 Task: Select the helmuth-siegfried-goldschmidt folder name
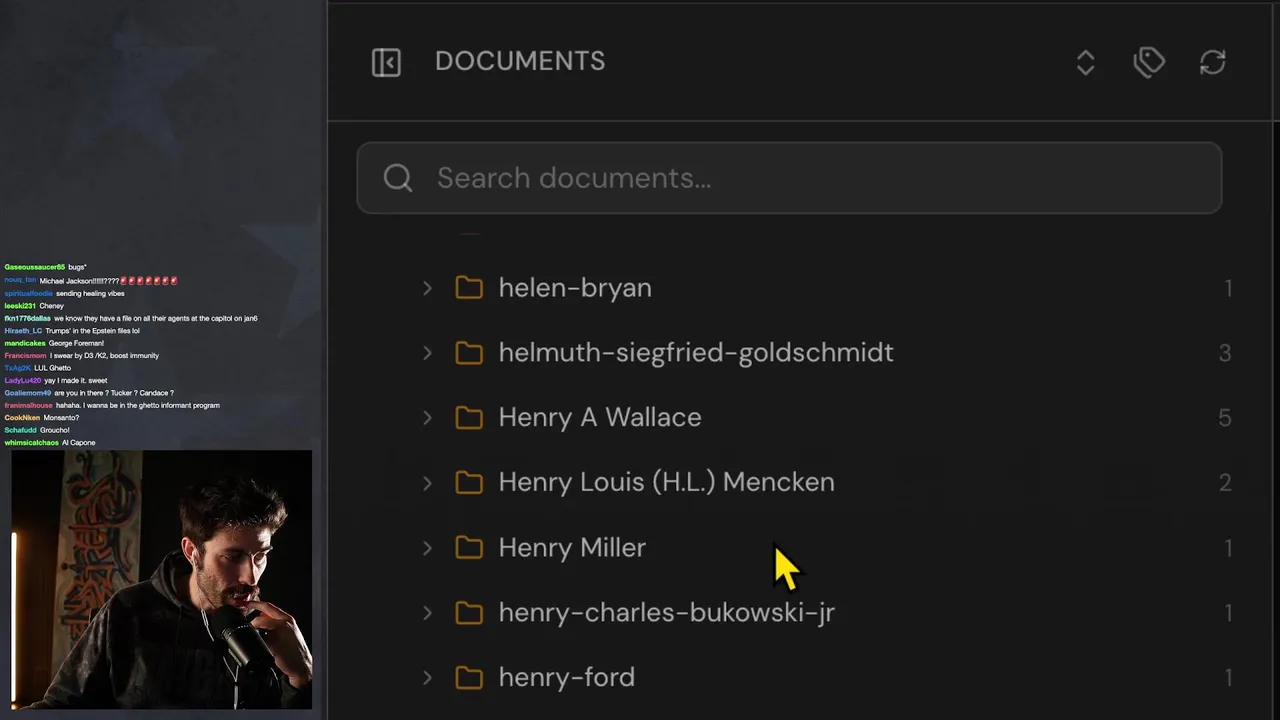pos(695,353)
